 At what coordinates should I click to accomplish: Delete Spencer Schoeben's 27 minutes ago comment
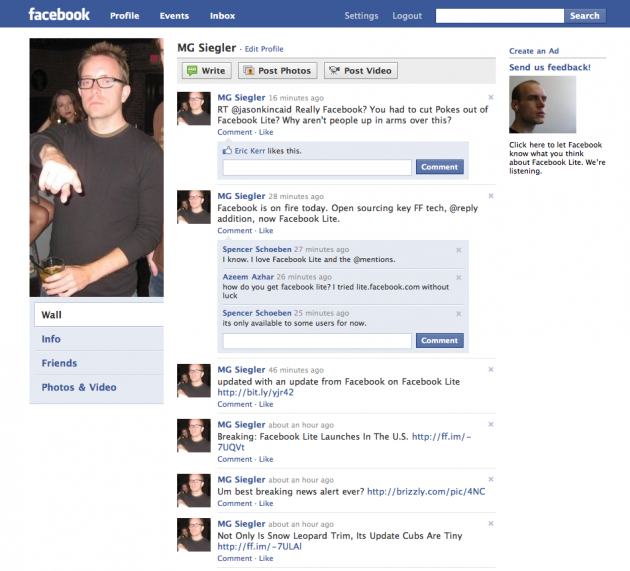tap(458, 250)
